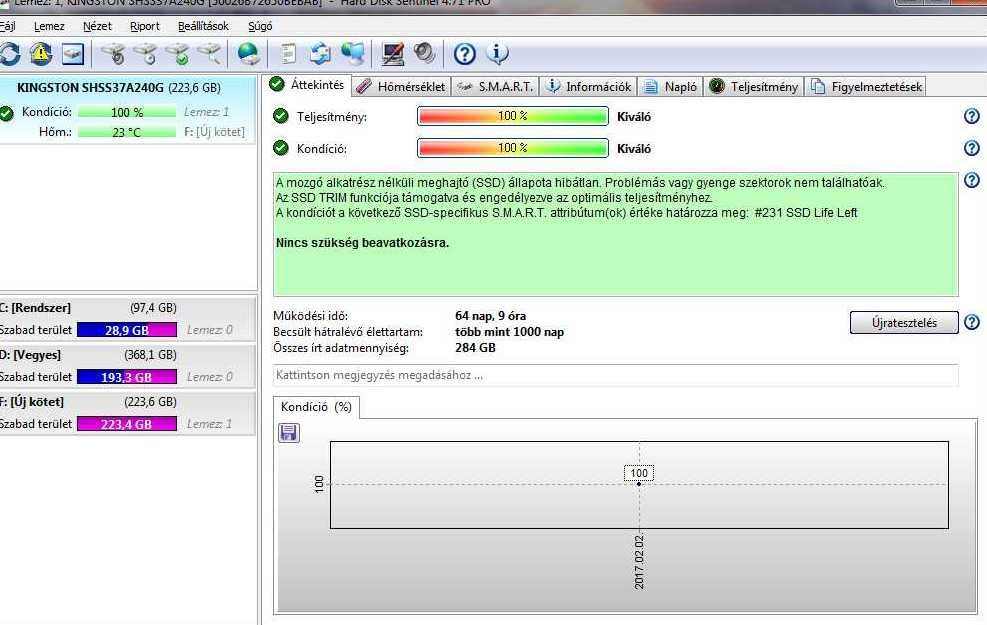Select the D: [Vegyes] partition

click(128, 366)
